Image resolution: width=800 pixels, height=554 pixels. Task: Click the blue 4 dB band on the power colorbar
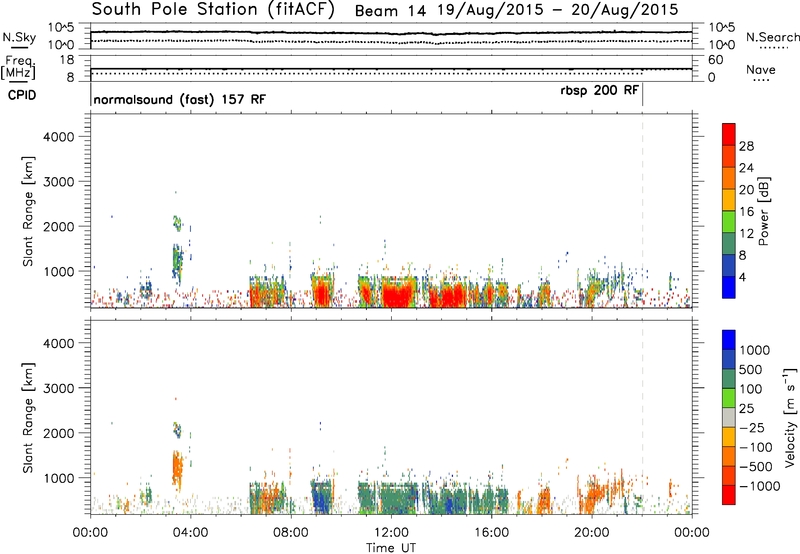pyautogui.click(x=729, y=287)
